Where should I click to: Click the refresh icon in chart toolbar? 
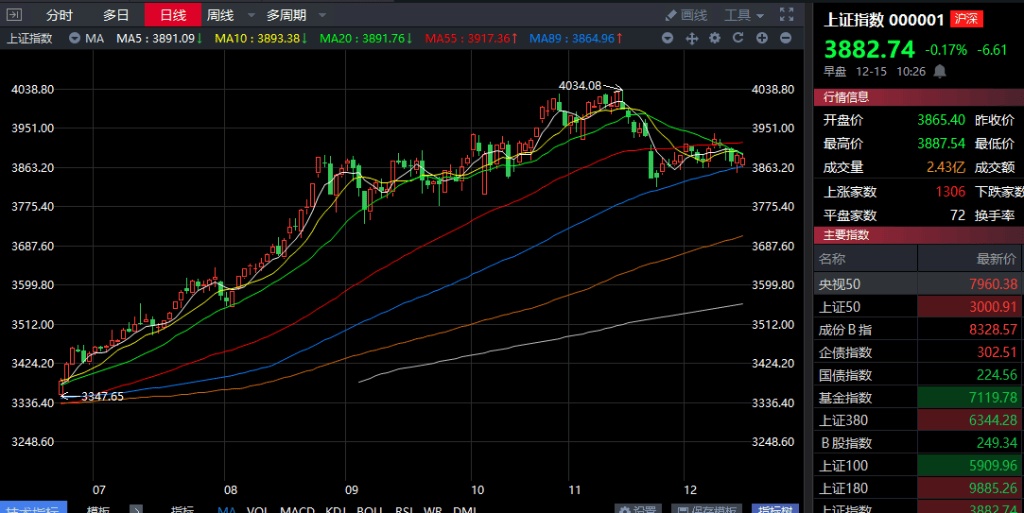click(738, 38)
